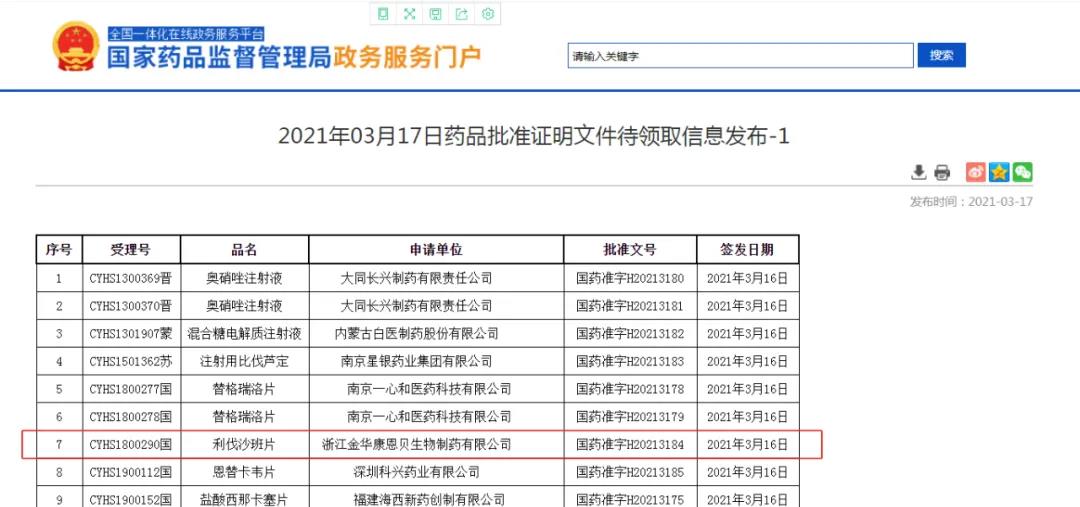Click the 国家药品监督管理局政务服务门户 site title
1080x507 pixels.
294,57
